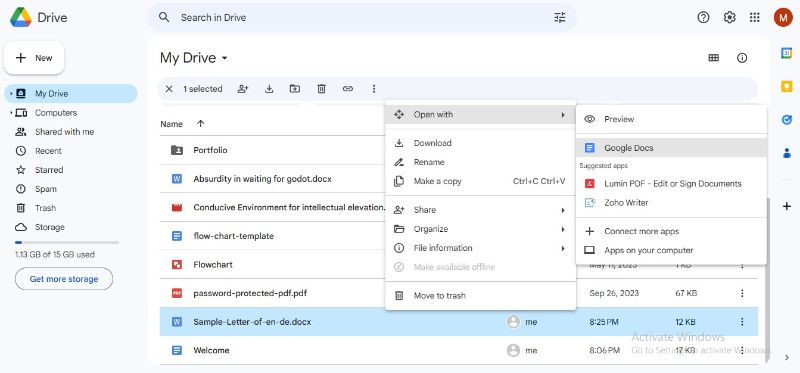
Task: Open Recent in sidebar
Action: pyautogui.click(x=71, y=151)
